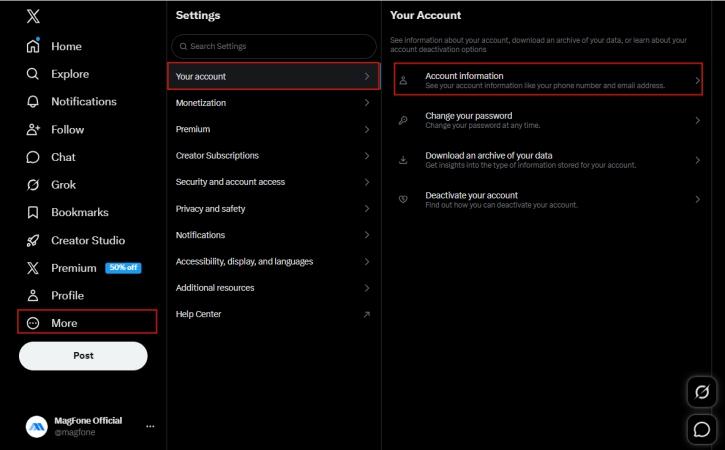Expand Security and account access

[x=273, y=182]
